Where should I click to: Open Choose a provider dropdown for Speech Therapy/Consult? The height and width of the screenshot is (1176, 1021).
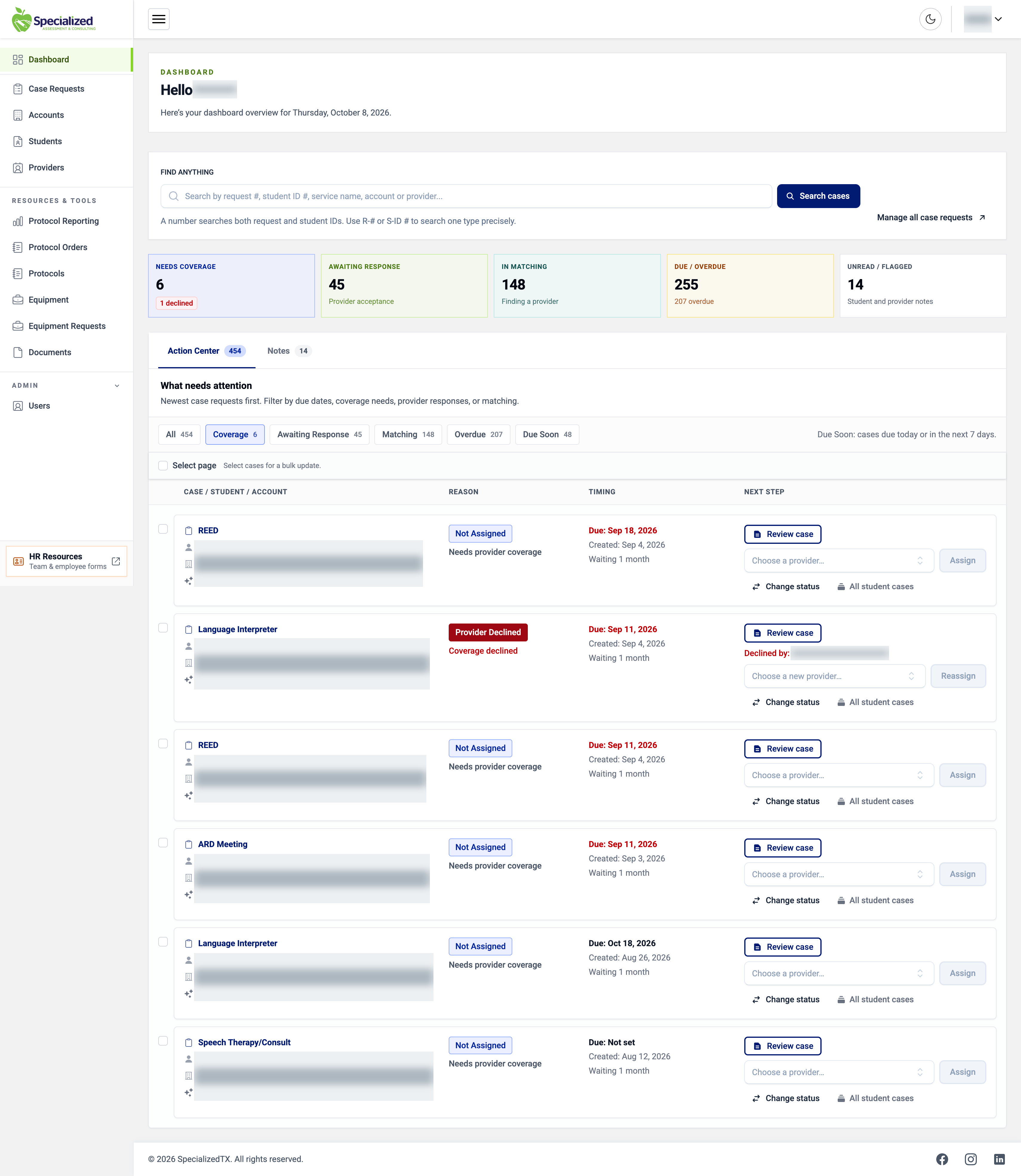point(839,1072)
